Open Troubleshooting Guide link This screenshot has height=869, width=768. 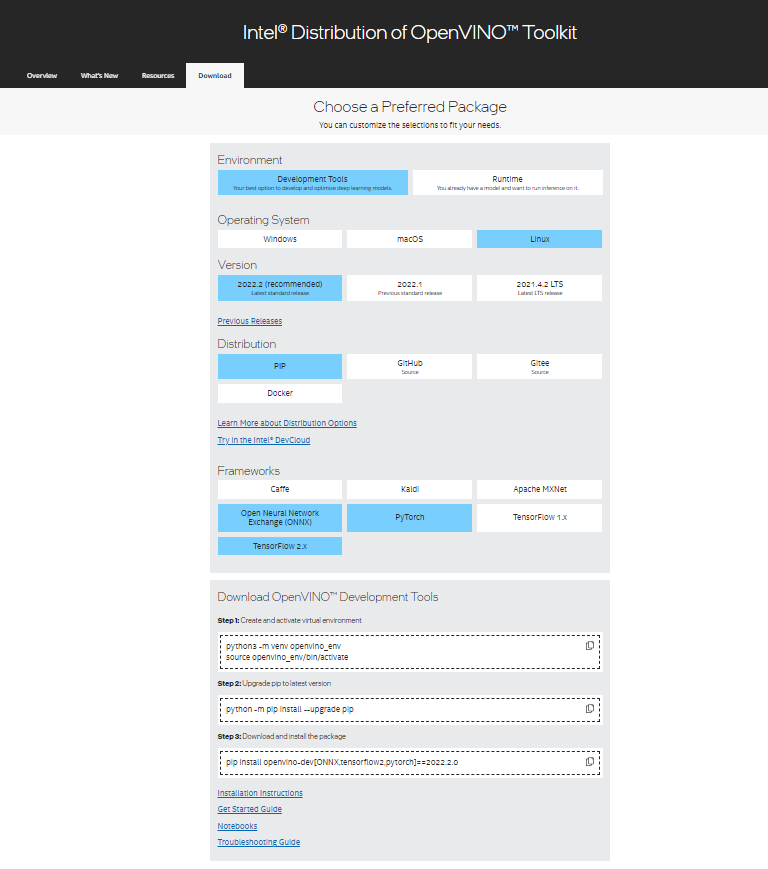pos(259,842)
